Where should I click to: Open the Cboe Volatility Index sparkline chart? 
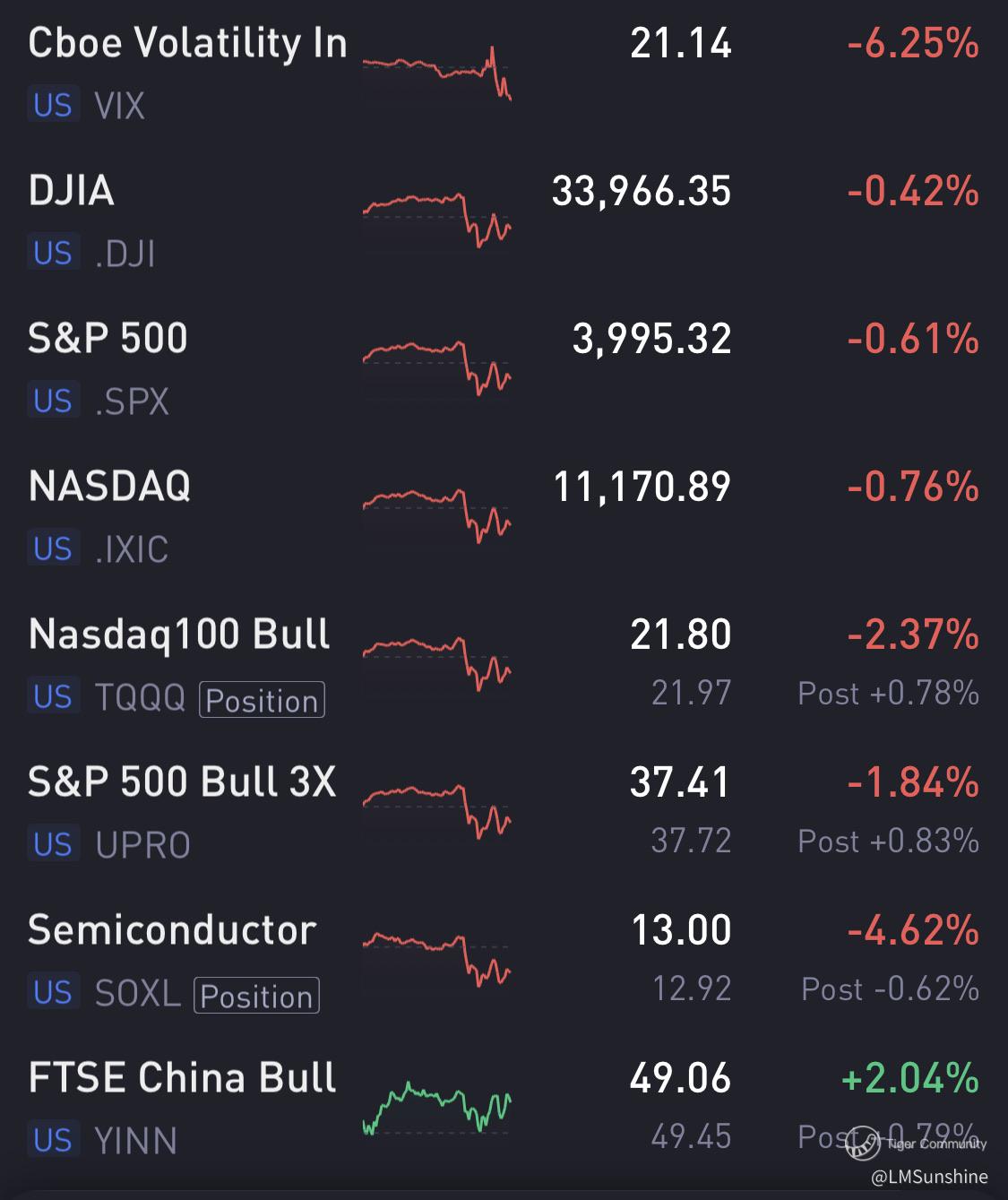point(436,72)
